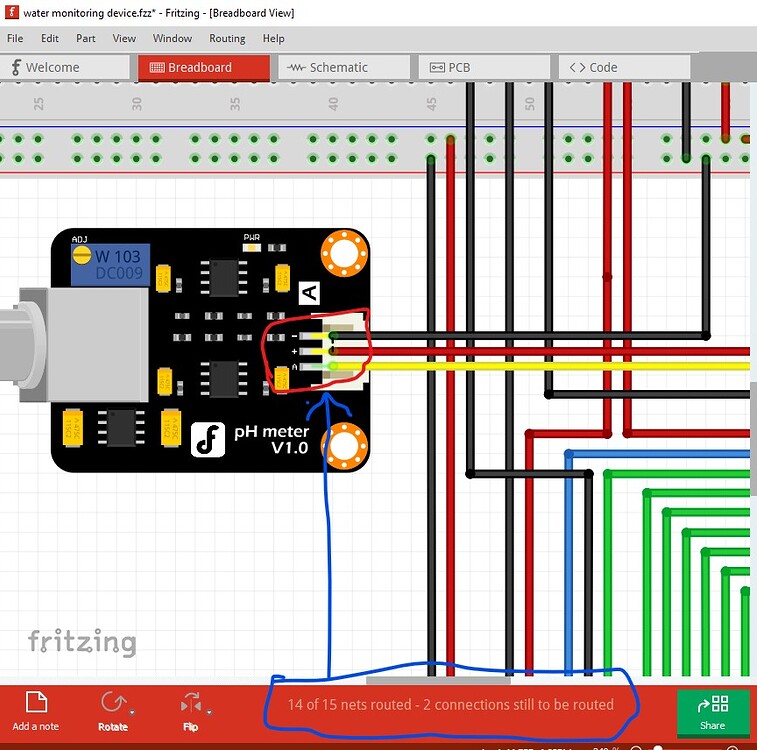Click the white Fritzing logo on pH board
Image resolution: width=757 pixels, height=750 pixels.
pyautogui.click(x=208, y=439)
